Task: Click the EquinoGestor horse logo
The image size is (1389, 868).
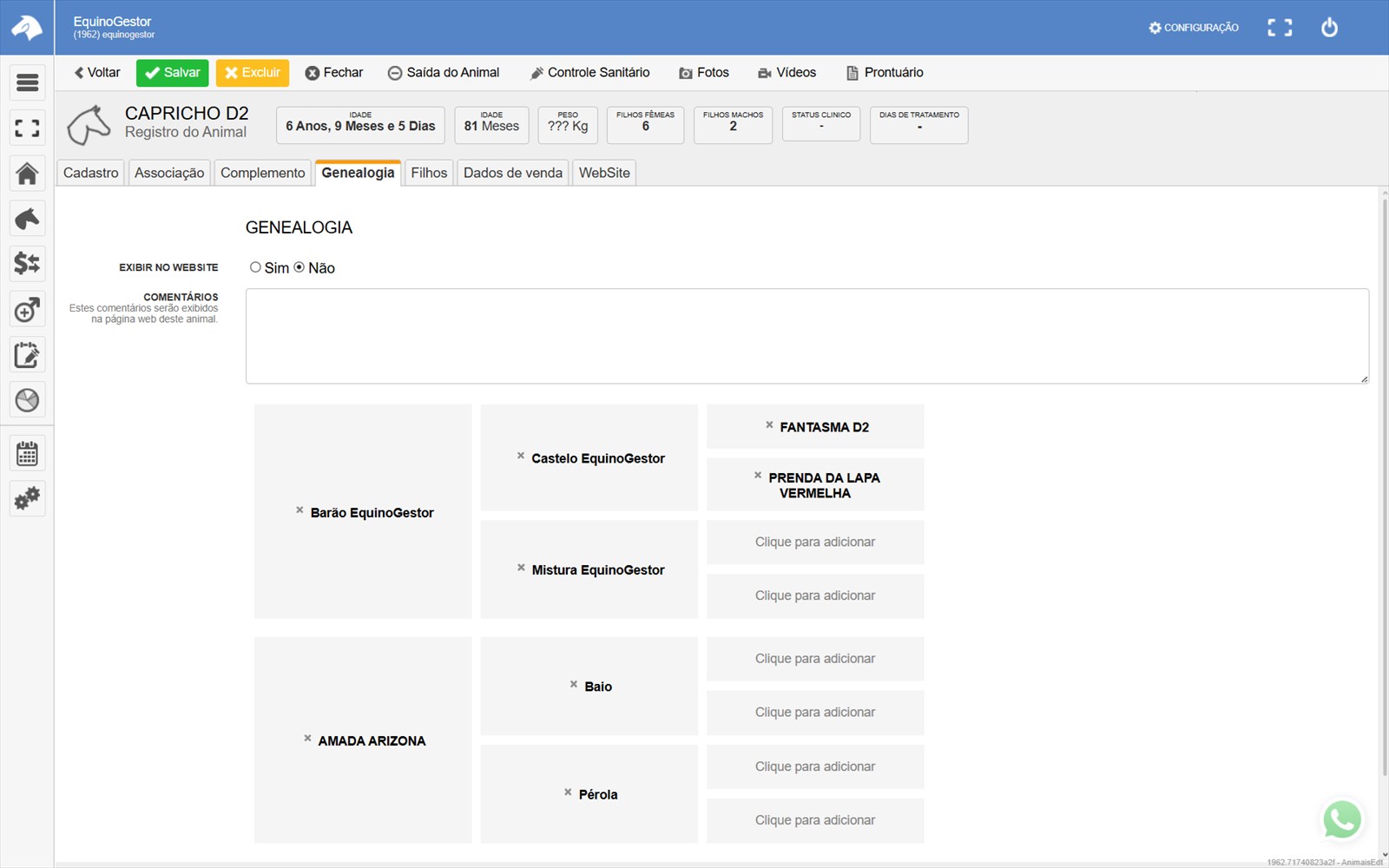Action: click(x=27, y=28)
